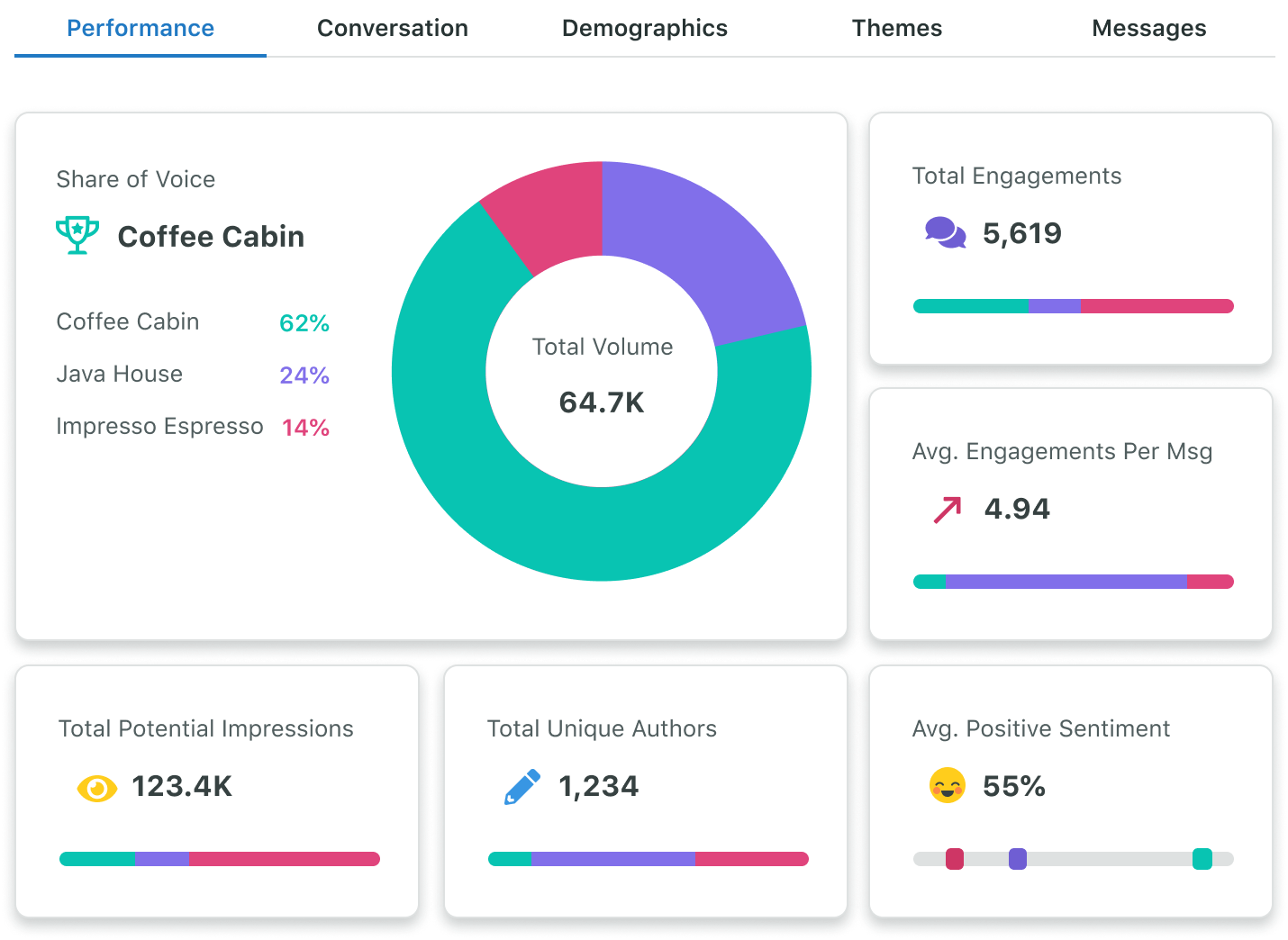The width and height of the screenshot is (1288, 940).
Task: Click the pencil icon next to 1,234 authors
Action: click(x=522, y=784)
